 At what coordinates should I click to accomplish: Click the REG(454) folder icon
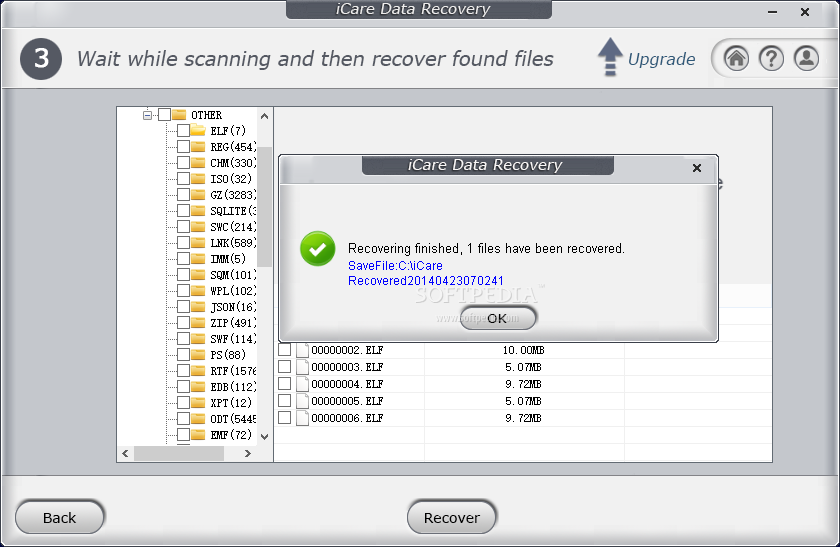[198, 146]
